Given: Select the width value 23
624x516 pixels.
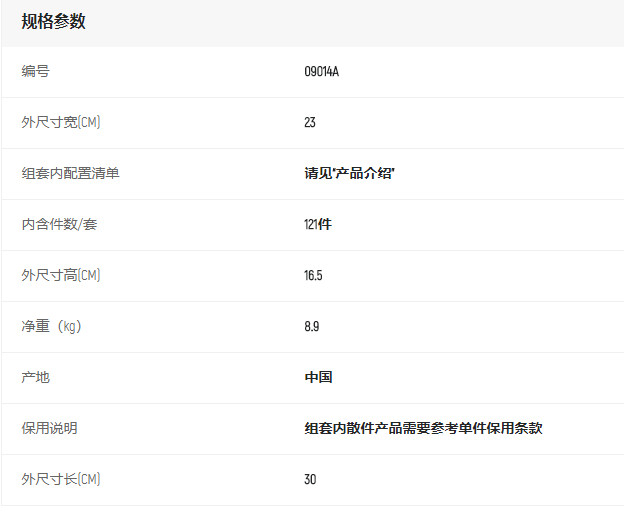Looking at the screenshot, I should (x=310, y=123).
